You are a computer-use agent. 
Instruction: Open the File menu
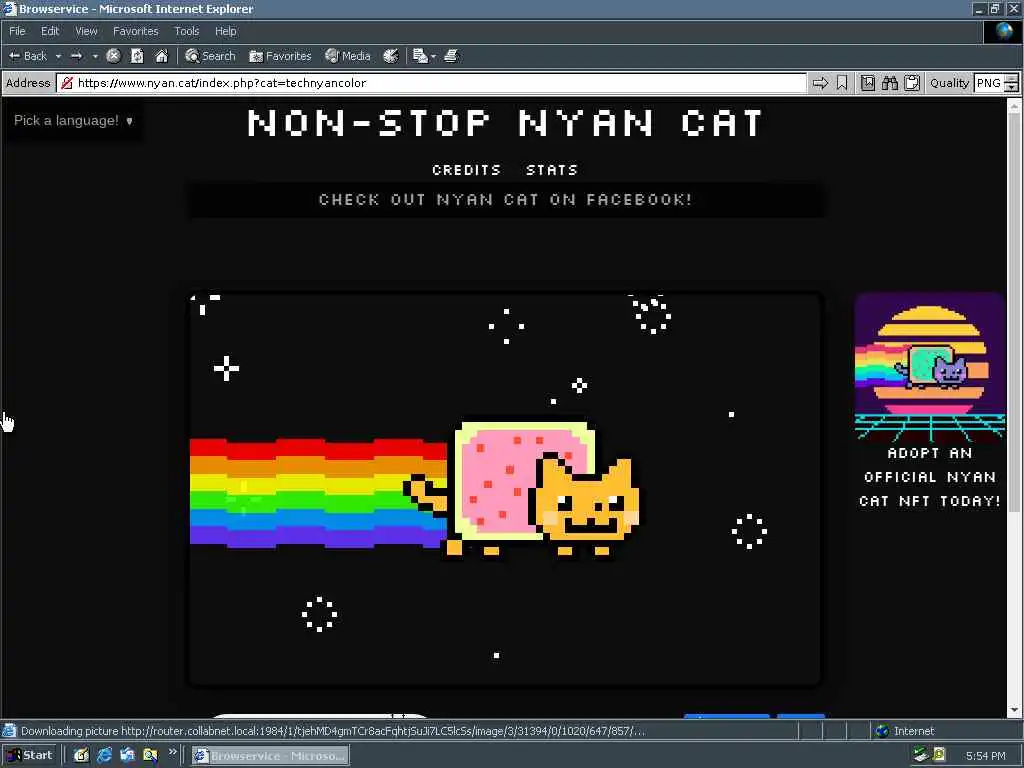(17, 31)
